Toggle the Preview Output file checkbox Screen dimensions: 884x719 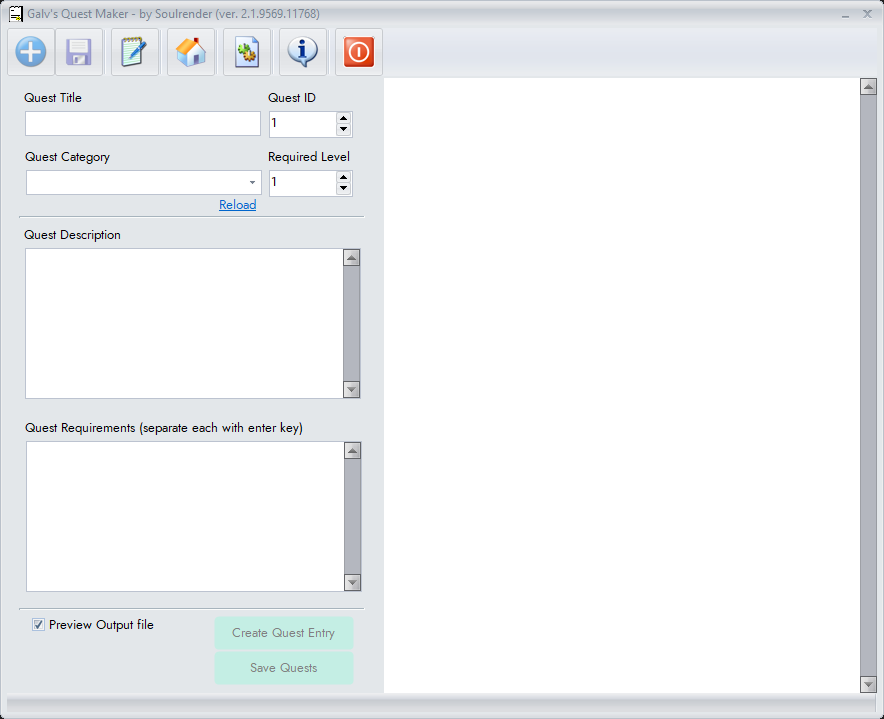click(x=38, y=625)
